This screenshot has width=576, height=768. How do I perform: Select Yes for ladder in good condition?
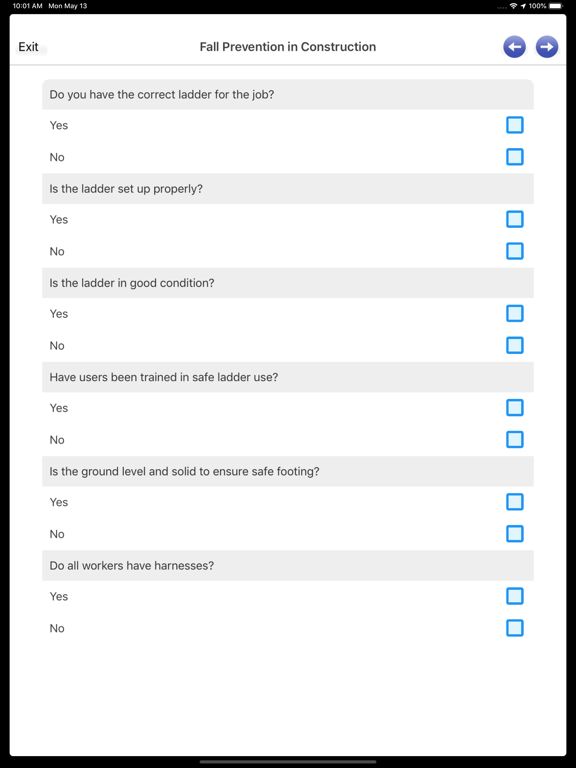click(x=515, y=313)
